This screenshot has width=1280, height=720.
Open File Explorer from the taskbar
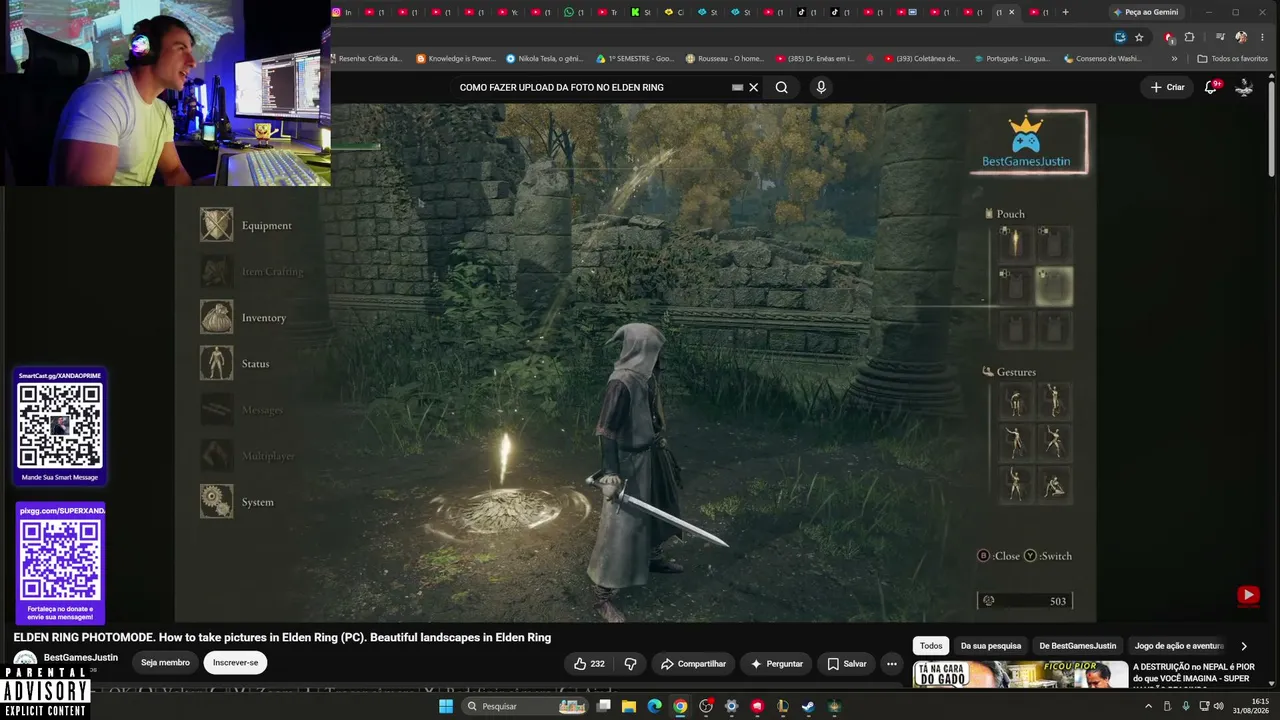tap(629, 706)
